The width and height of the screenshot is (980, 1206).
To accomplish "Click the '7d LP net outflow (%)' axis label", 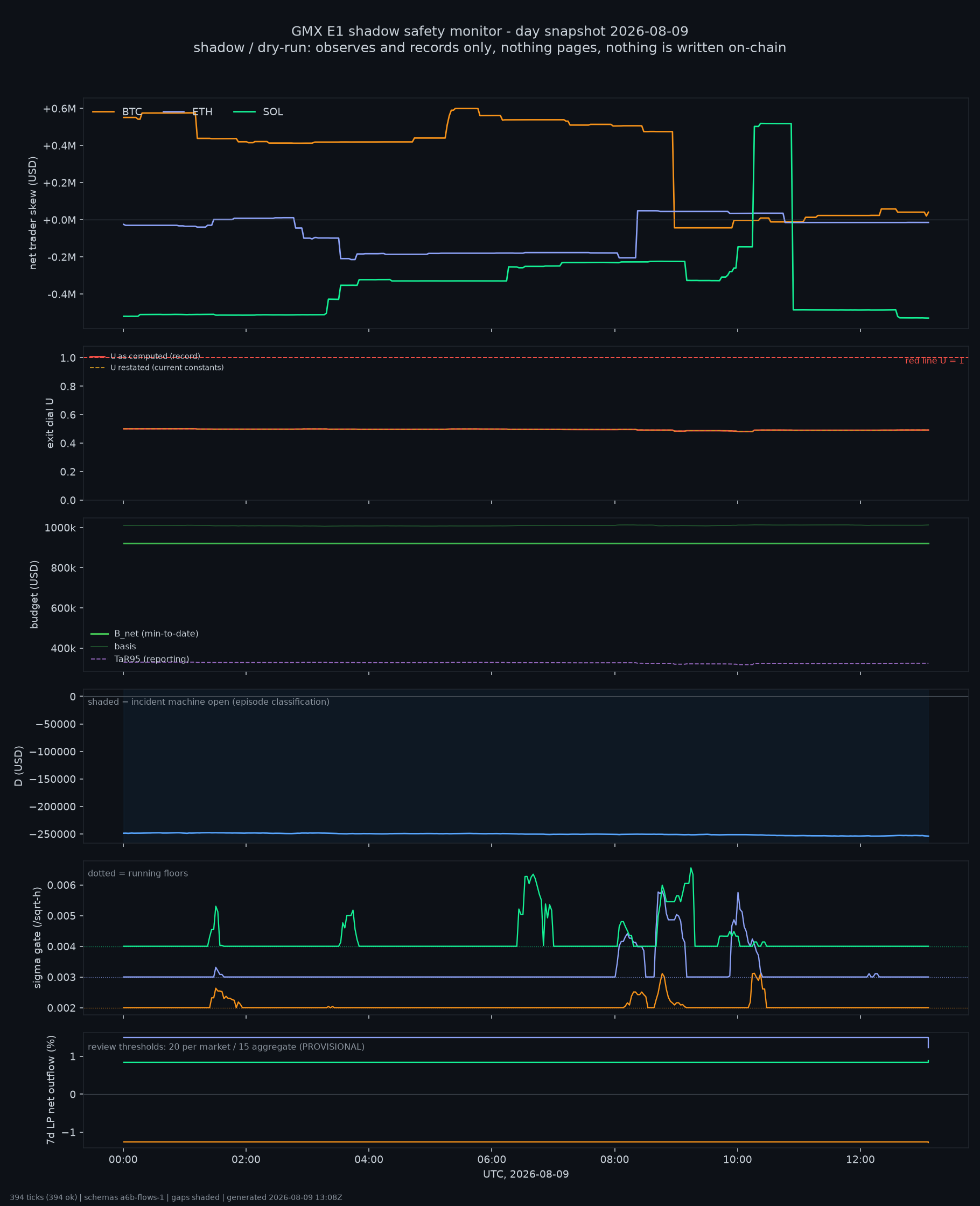I will pos(51,1090).
